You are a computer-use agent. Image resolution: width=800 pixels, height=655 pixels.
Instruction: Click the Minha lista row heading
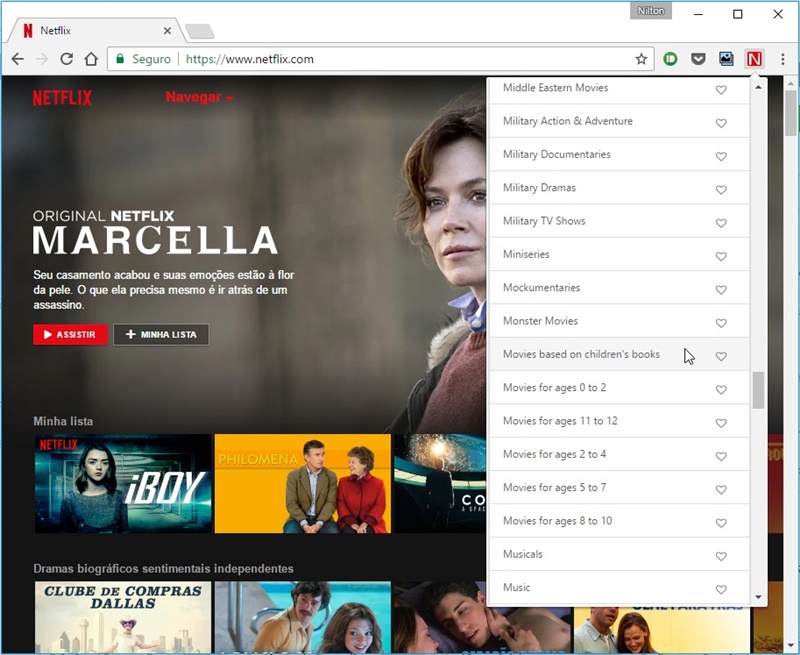(63, 421)
